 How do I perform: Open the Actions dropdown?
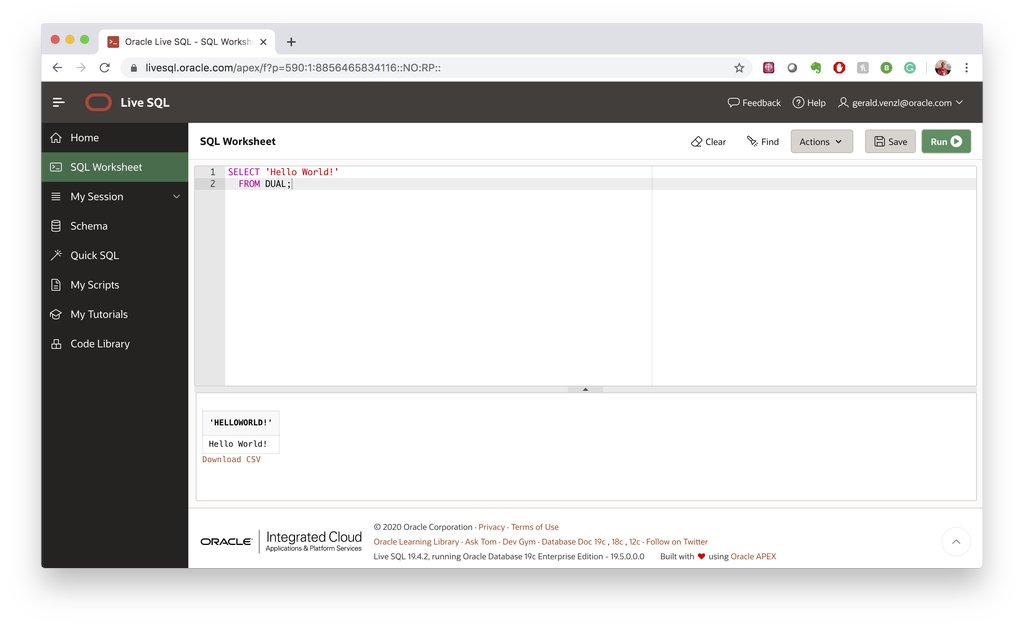coord(822,142)
